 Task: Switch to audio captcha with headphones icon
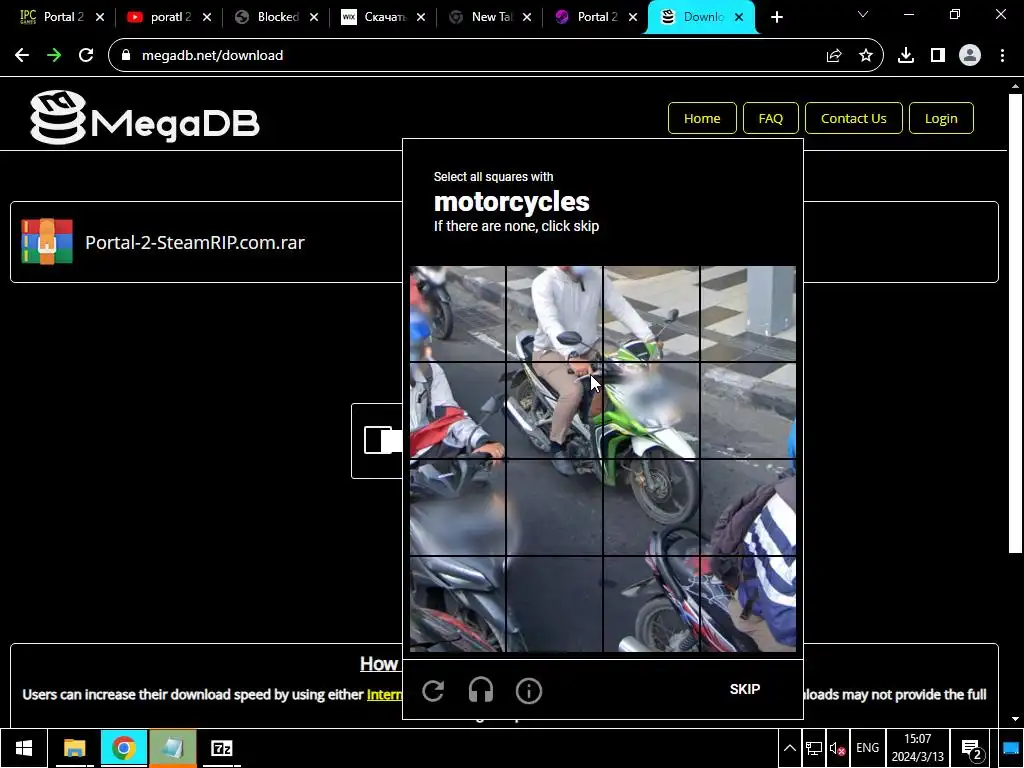[x=481, y=690]
